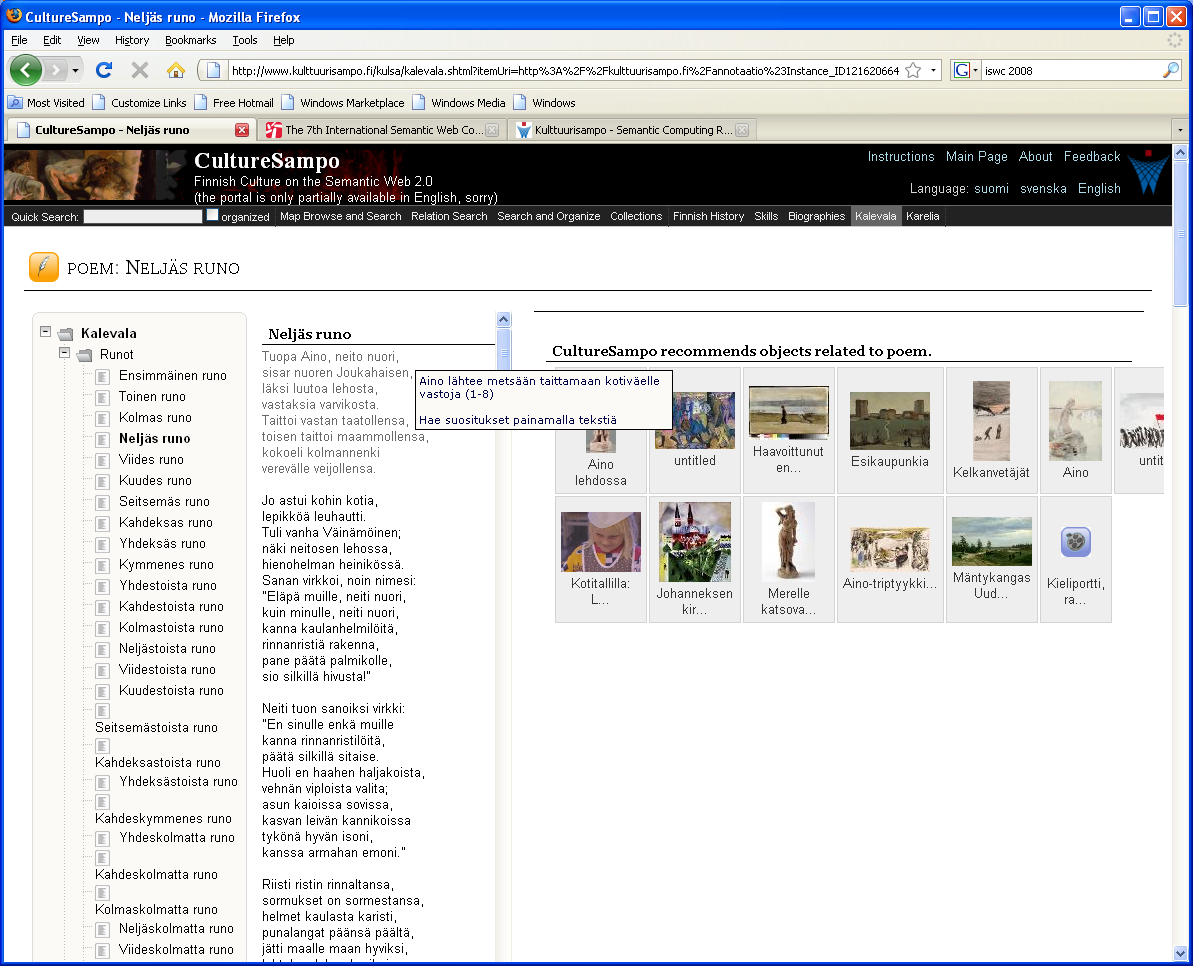This screenshot has width=1193, height=966.
Task: Go to the Firefox Home icon
Action: 176,71
